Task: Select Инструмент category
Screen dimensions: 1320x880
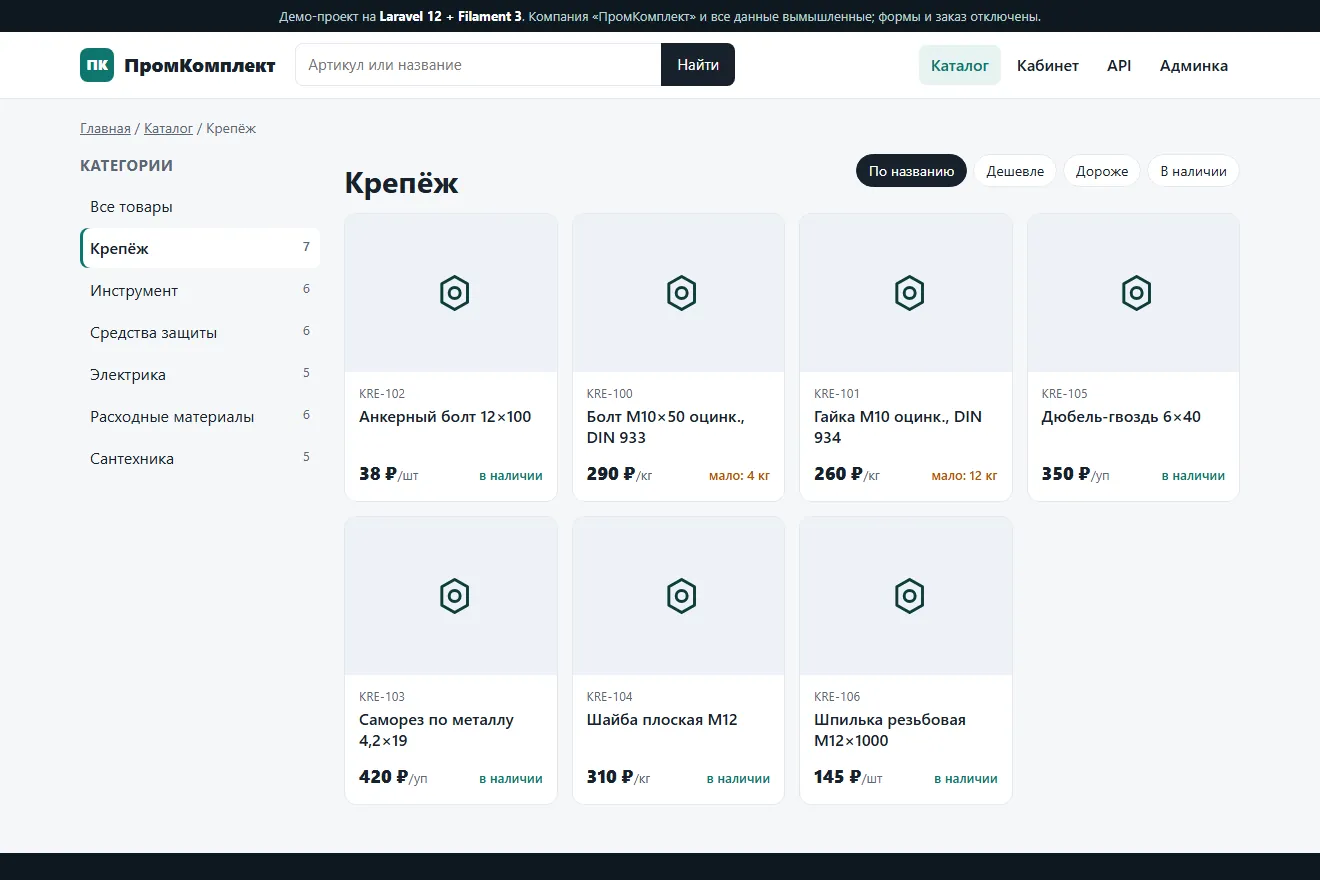Action: [200, 291]
